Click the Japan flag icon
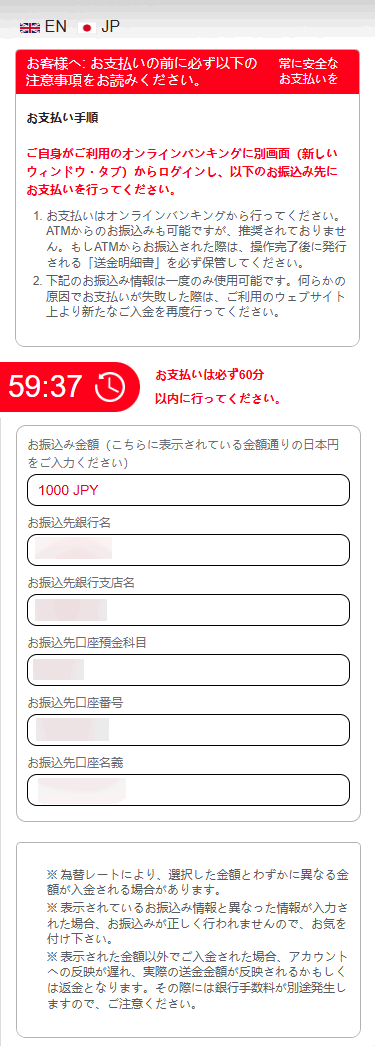Screen dimensions: 375x1046 click(87, 27)
